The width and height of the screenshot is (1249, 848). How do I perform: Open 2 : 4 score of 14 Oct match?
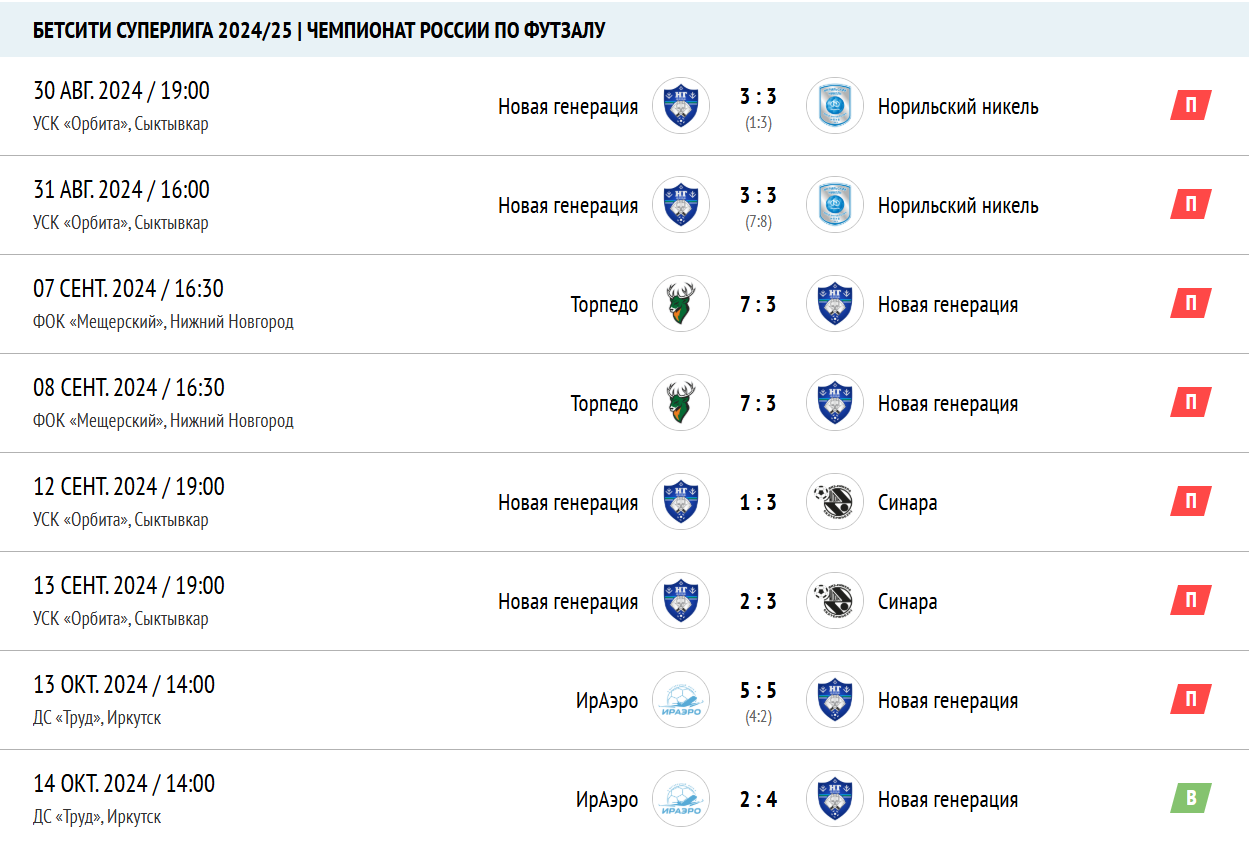click(x=758, y=799)
